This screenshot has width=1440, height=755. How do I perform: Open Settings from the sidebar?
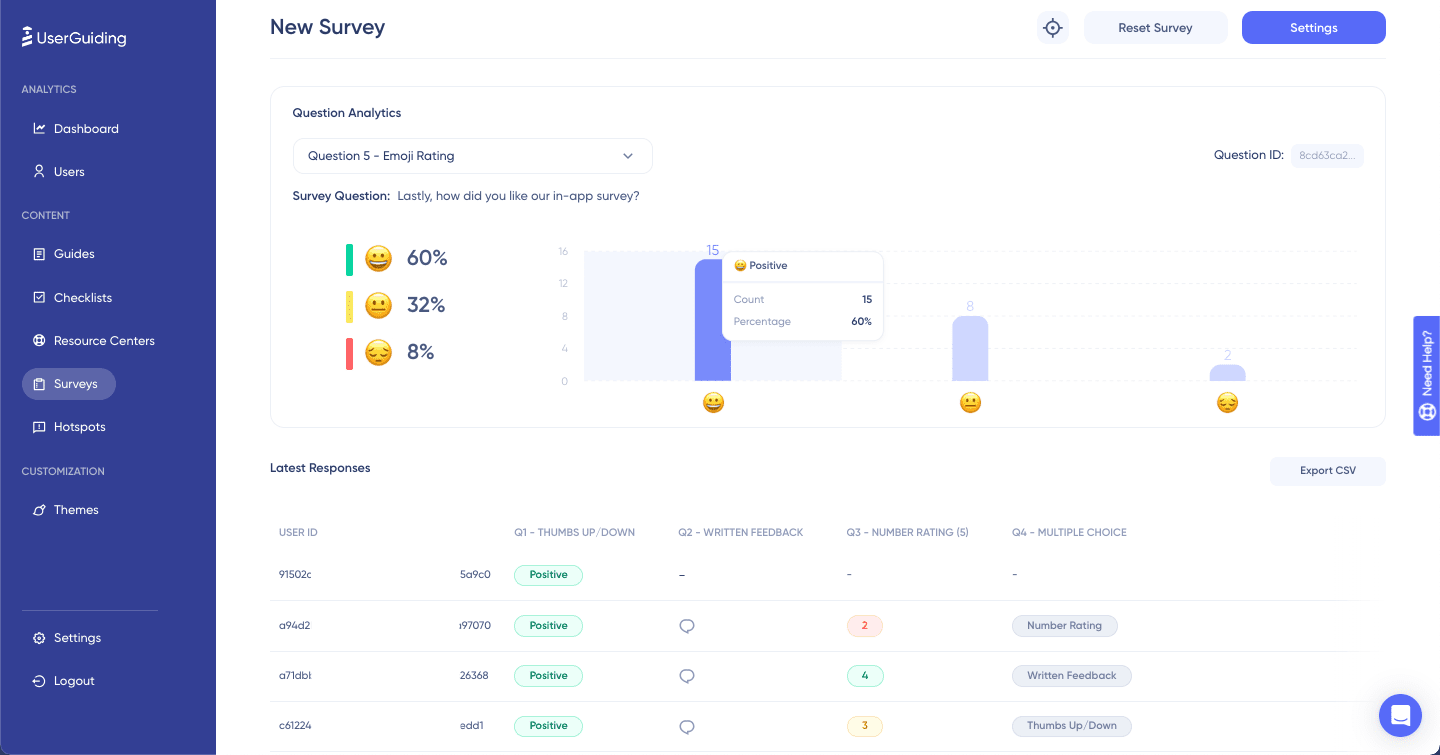tap(77, 638)
